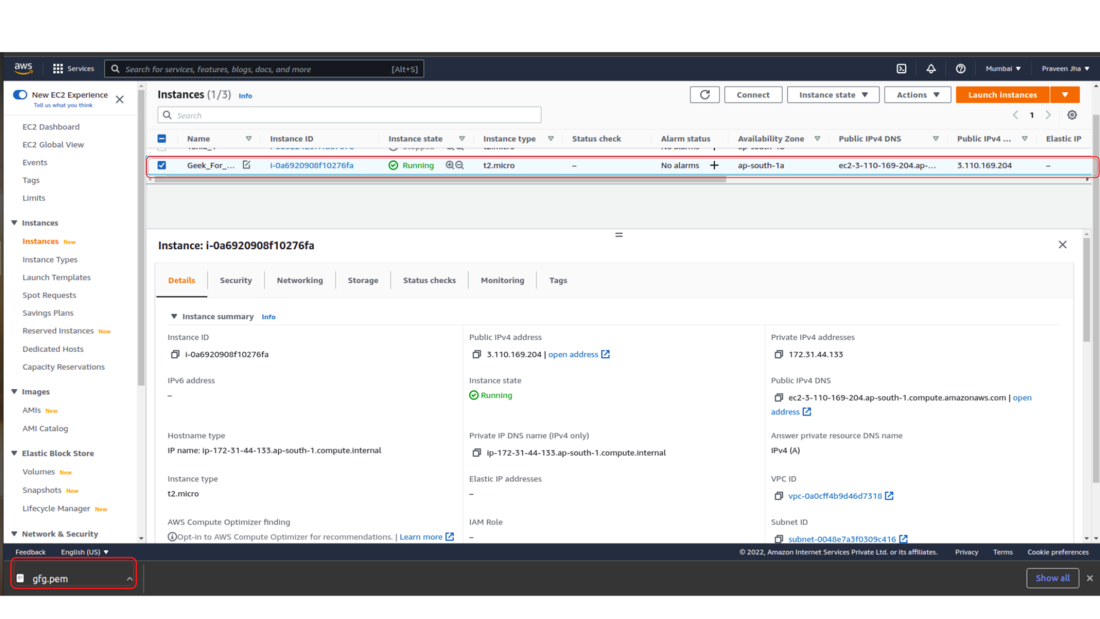
Task: Open the Mumbai region selector
Action: pyautogui.click(x=1003, y=69)
